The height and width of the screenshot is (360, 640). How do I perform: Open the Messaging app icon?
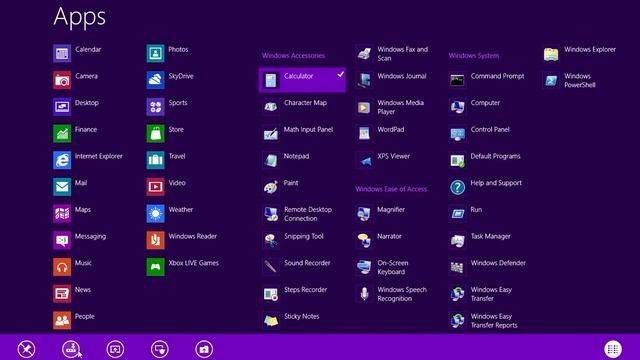click(62, 240)
